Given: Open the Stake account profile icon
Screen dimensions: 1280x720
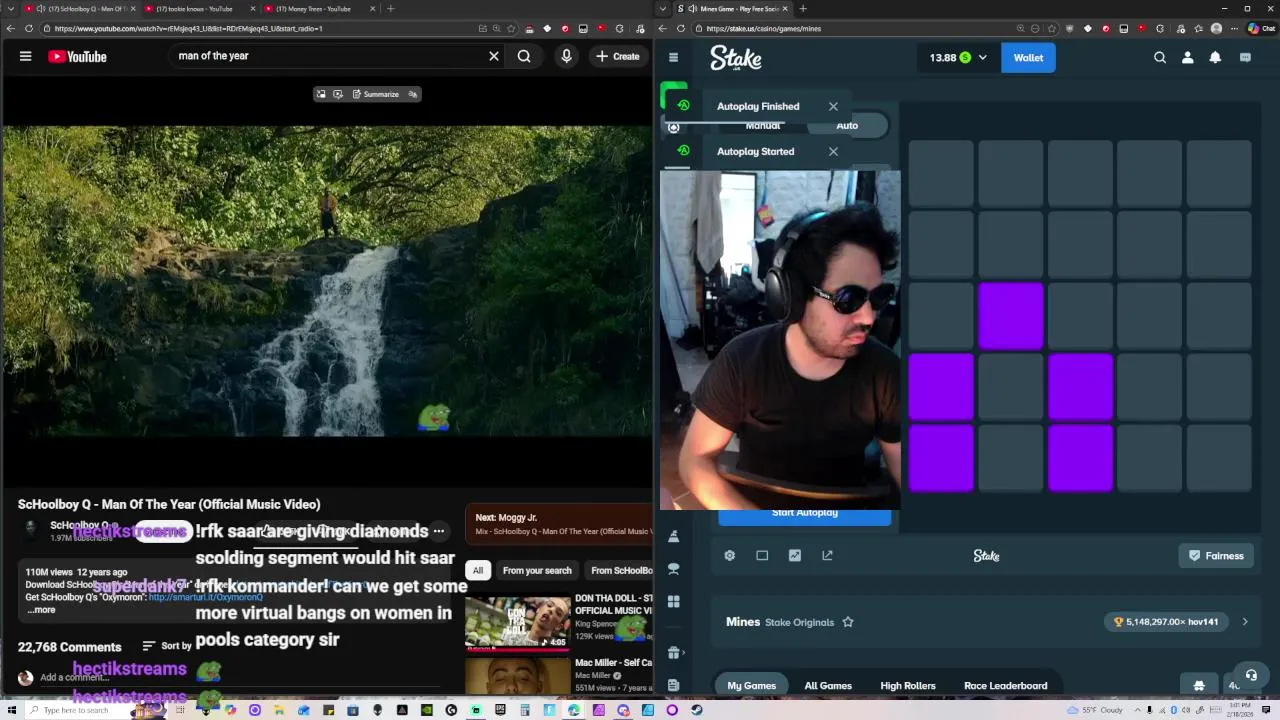Looking at the screenshot, I should click(1187, 57).
